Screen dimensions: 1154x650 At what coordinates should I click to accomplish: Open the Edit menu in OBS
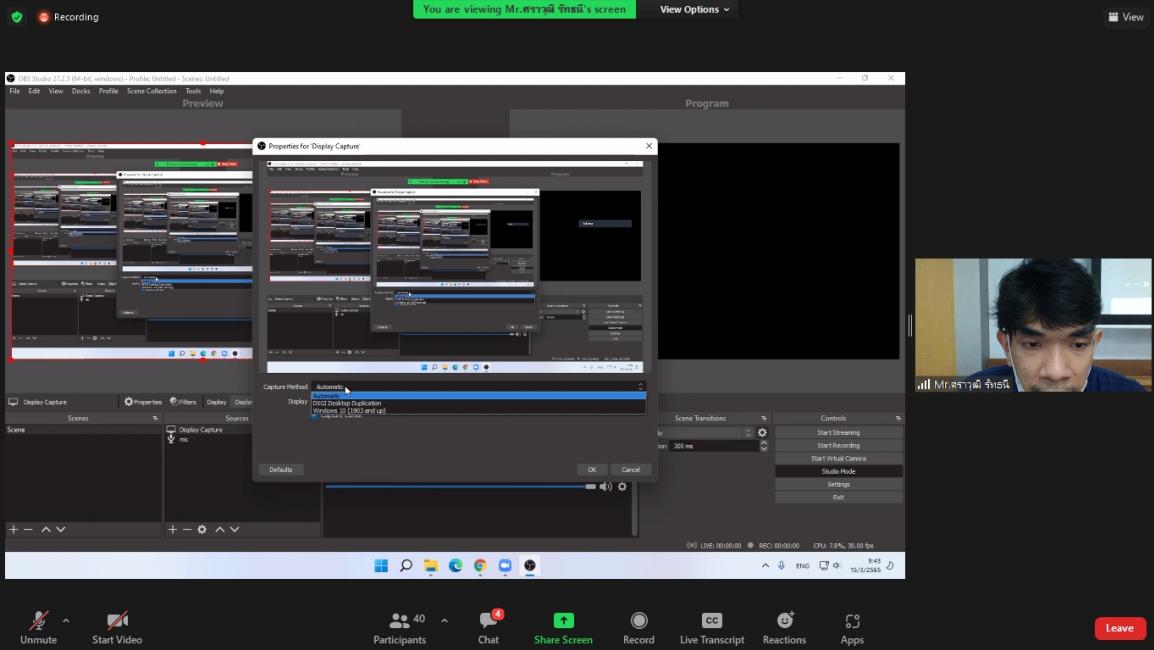(x=34, y=91)
